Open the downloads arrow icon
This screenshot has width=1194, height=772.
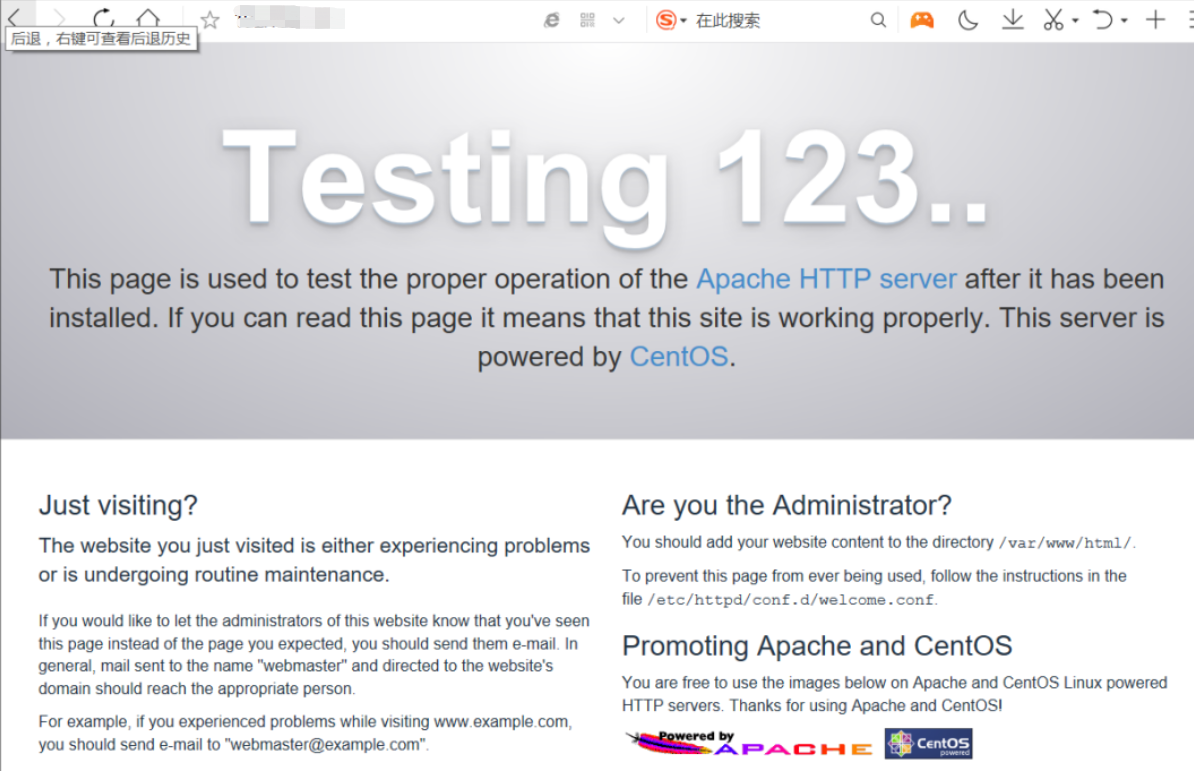click(1013, 20)
